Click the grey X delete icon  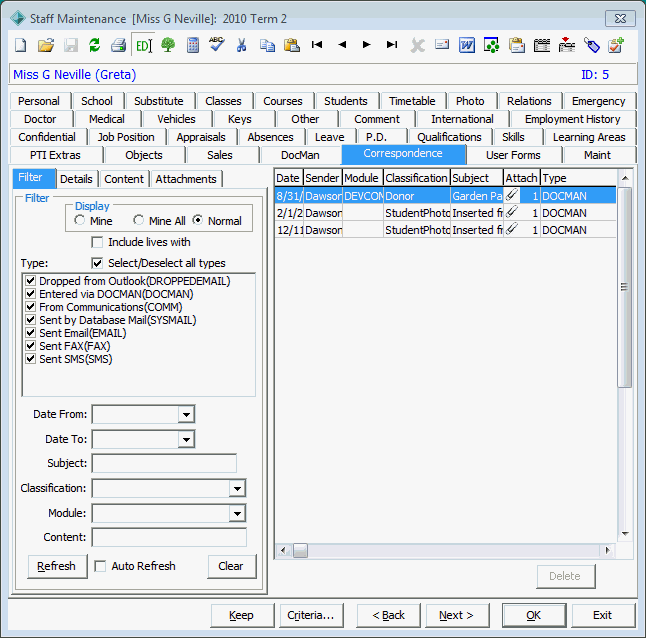(417, 45)
